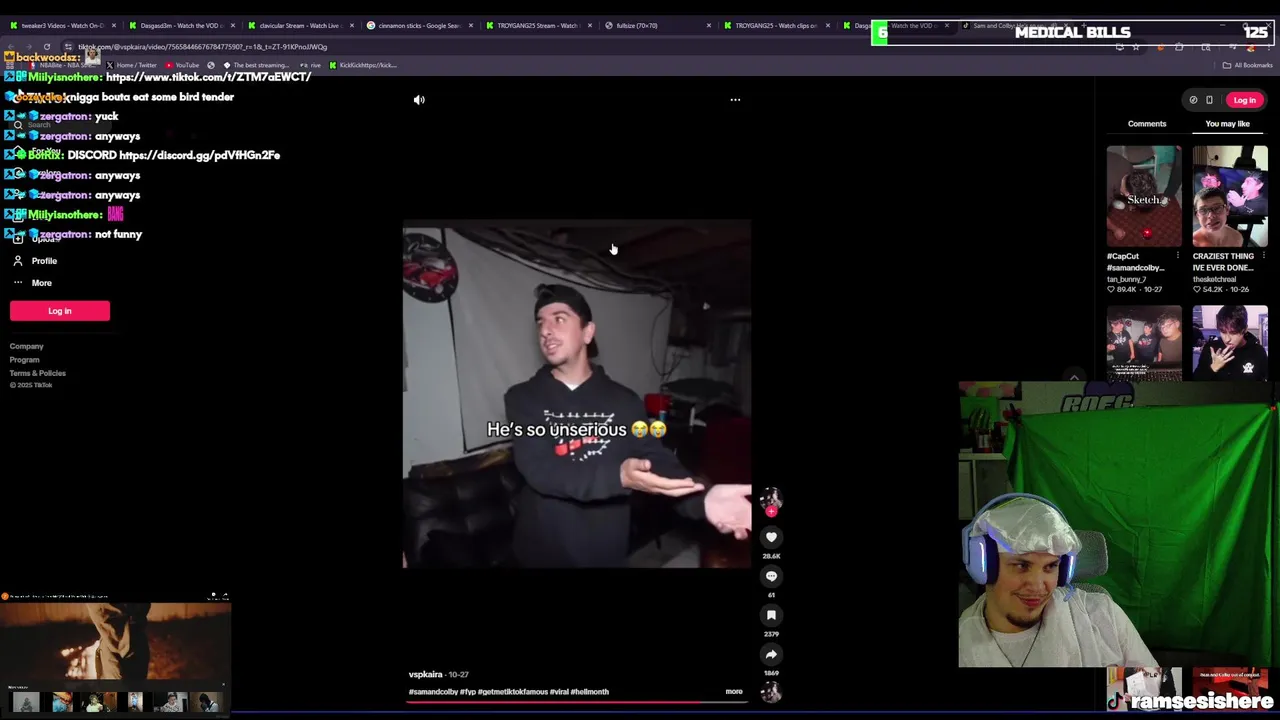1280x720 pixels.
Task: Click the #samandcolby hashtag in the caption
Action: 433,691
